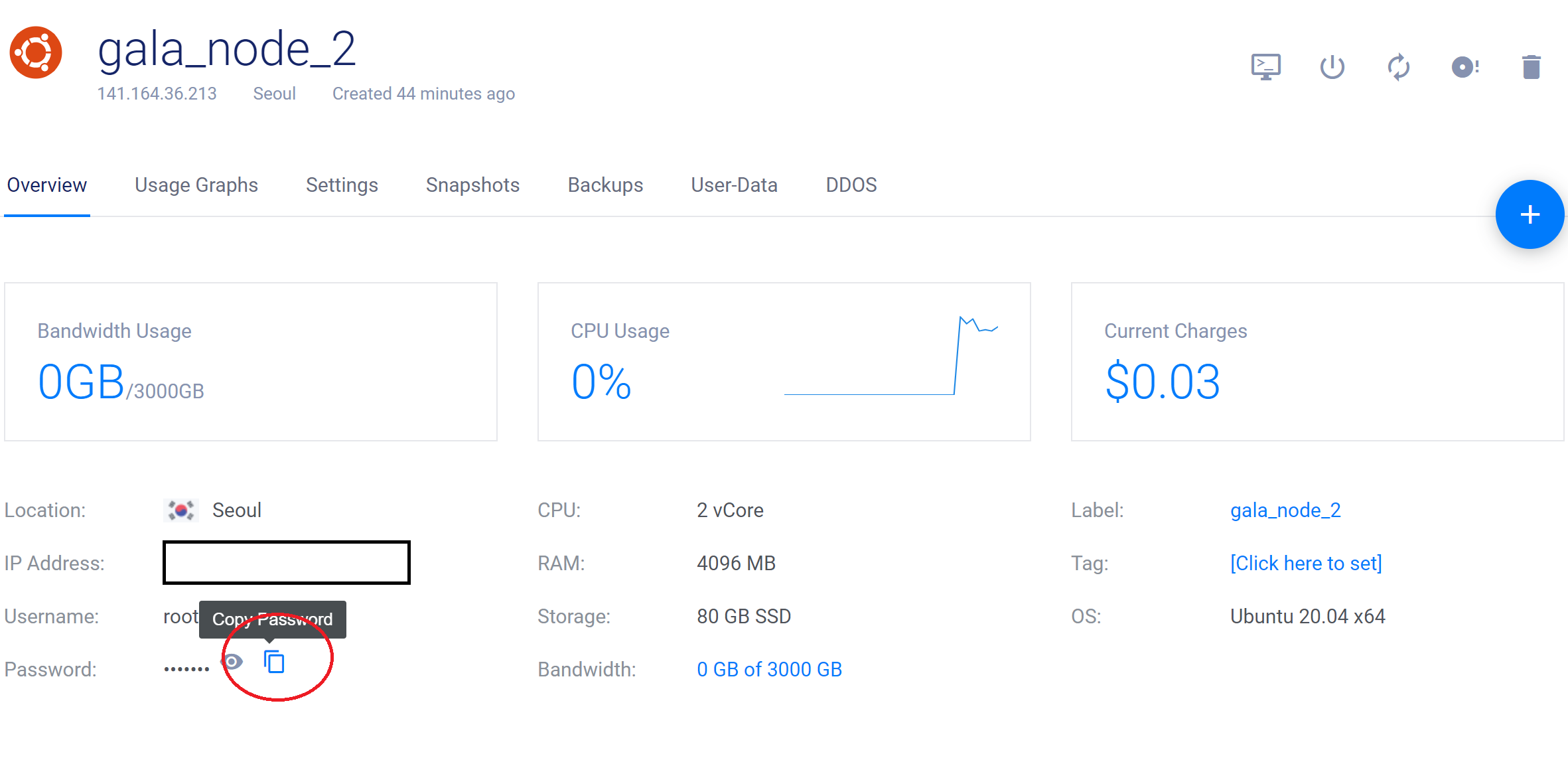Open the User-Data tab
The image size is (1568, 768).
734,185
